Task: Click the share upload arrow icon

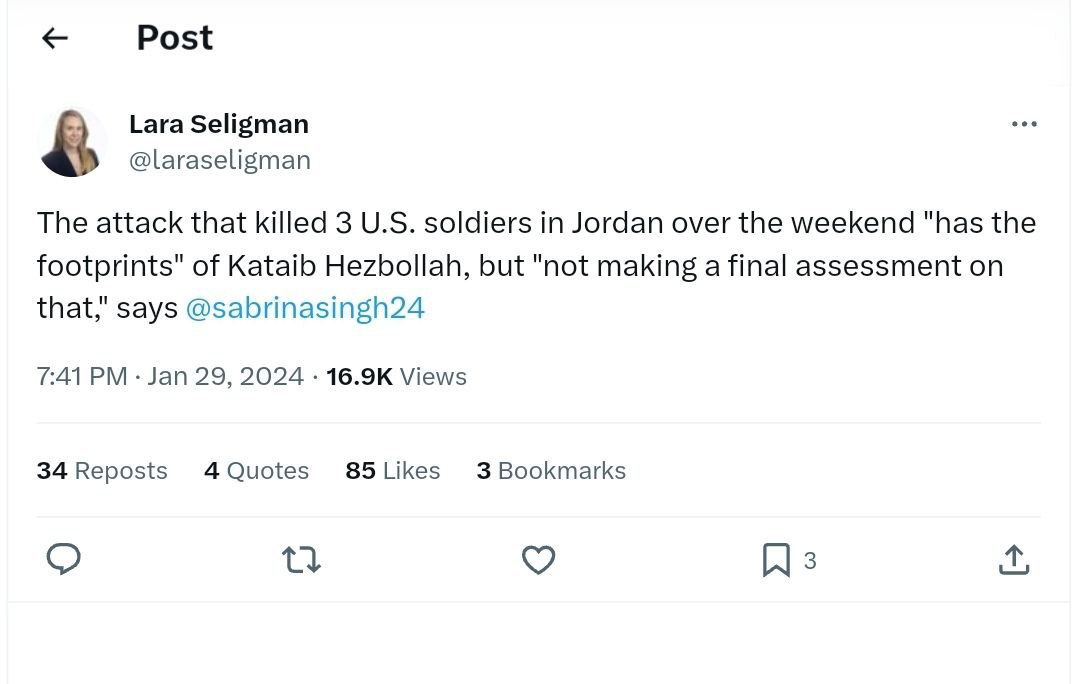Action: (x=1014, y=560)
